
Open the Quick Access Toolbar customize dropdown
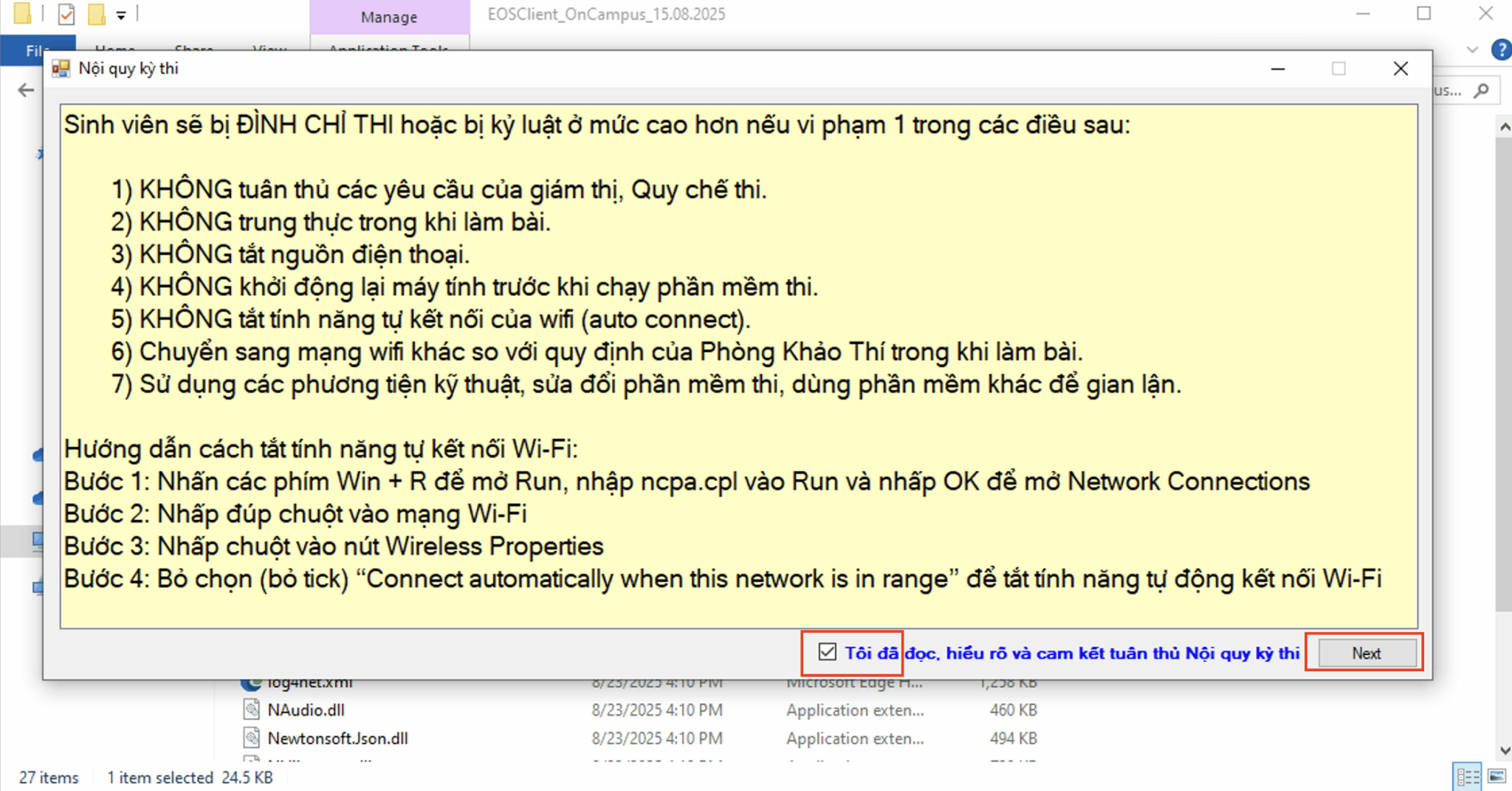coord(121,14)
